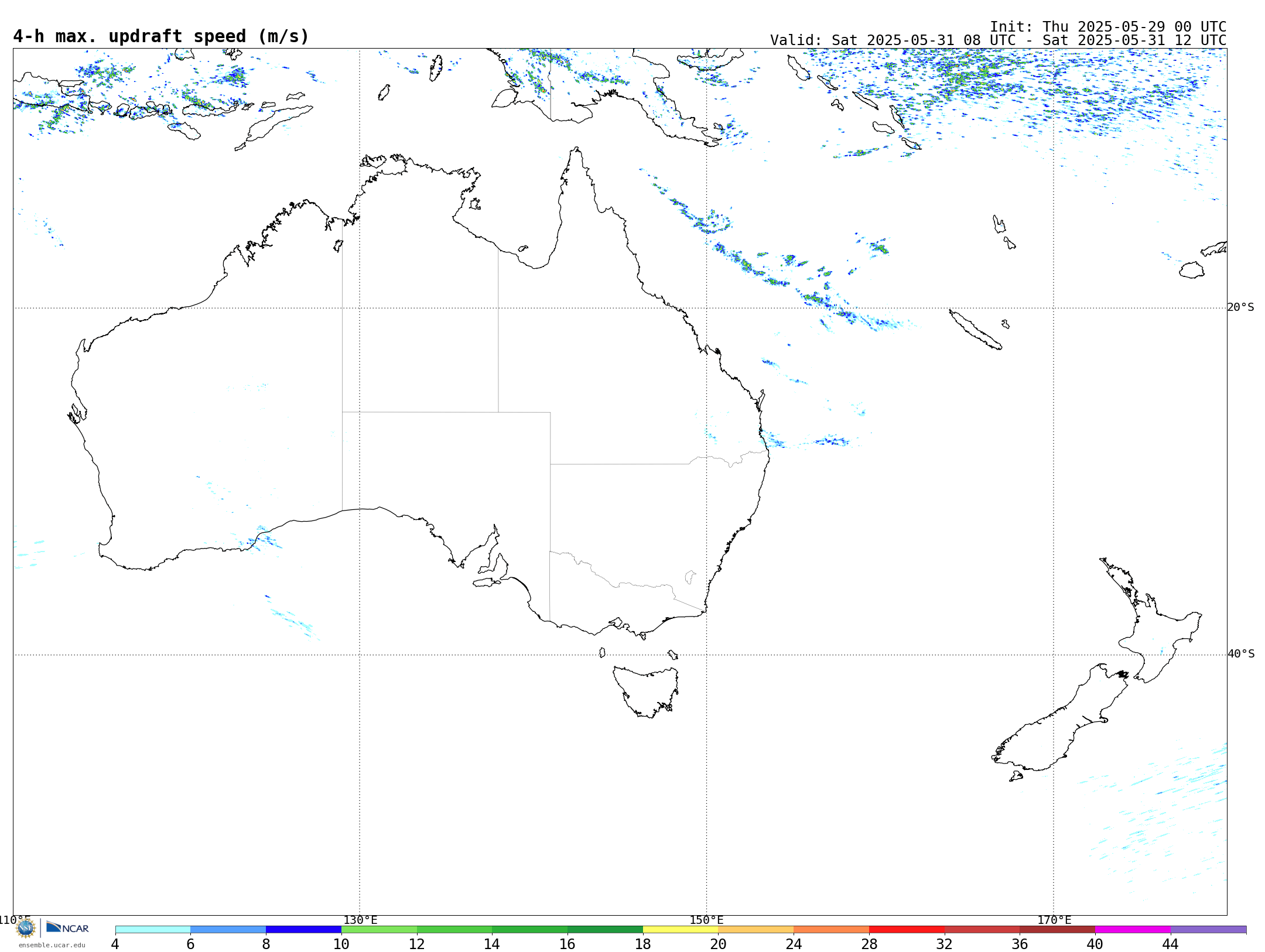The image size is (1265, 952).
Task: Click the yellow 18-20 colorbar segment
Action: point(681,929)
